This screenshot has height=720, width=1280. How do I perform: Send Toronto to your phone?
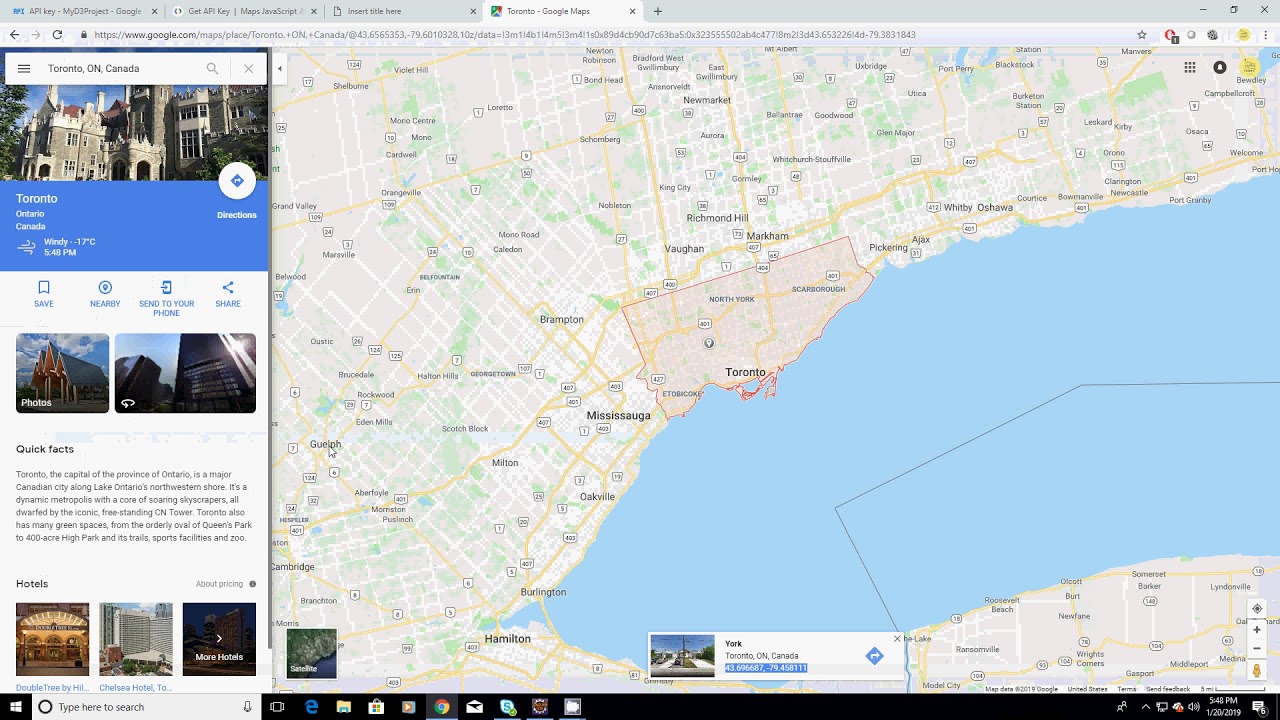(x=166, y=298)
